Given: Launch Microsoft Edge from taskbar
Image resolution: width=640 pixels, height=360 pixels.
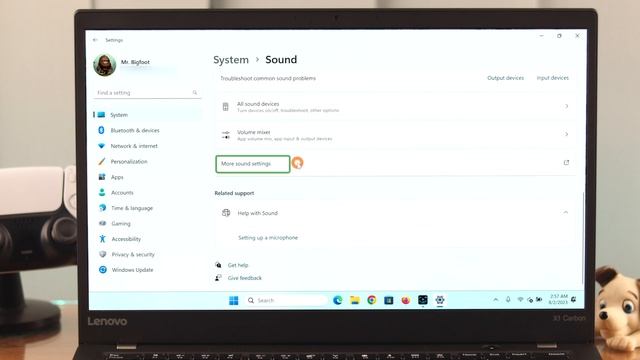Looking at the screenshot, I should pyautogui.click(x=338, y=300).
